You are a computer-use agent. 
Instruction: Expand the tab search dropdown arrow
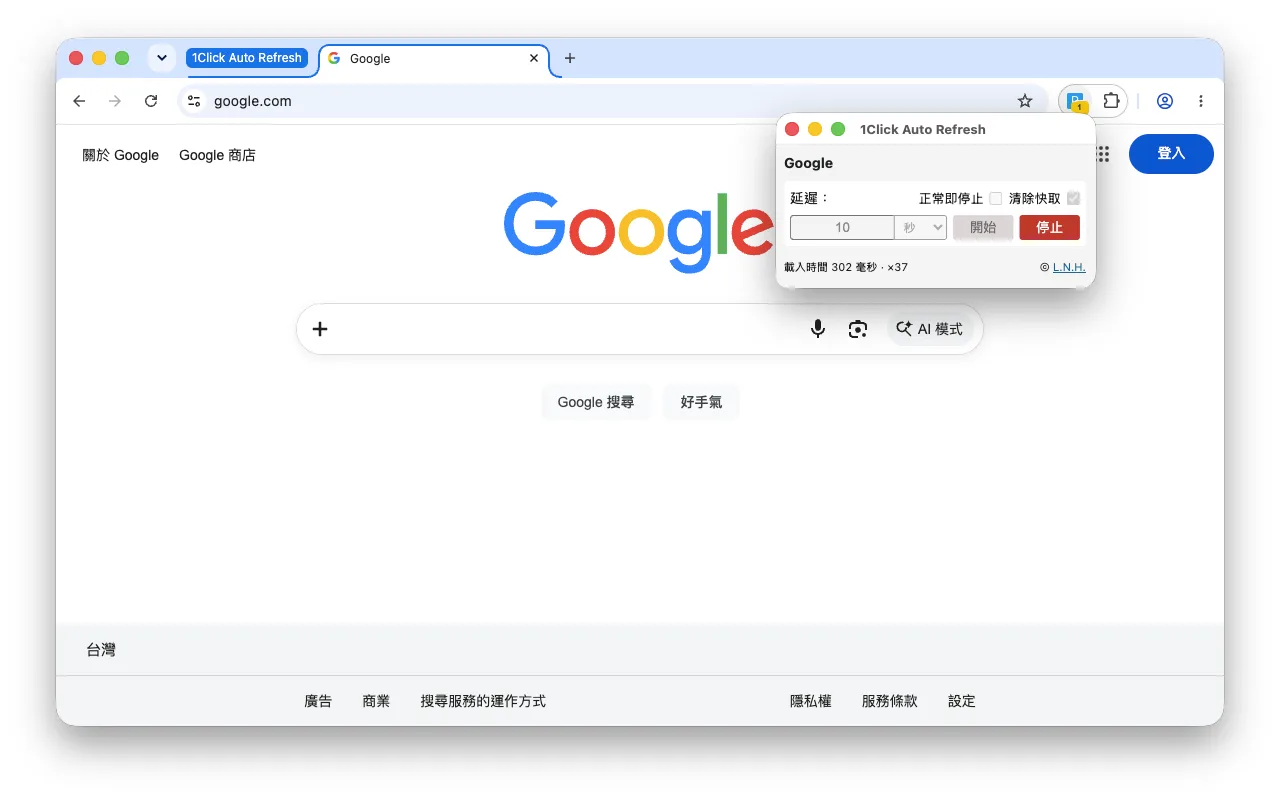pos(162,58)
